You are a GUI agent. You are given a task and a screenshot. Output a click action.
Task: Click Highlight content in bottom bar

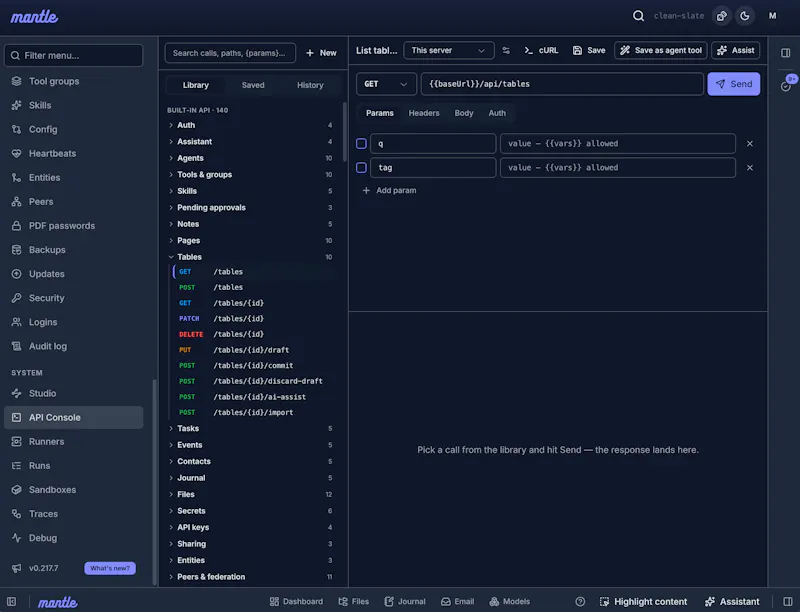[x=643, y=601]
